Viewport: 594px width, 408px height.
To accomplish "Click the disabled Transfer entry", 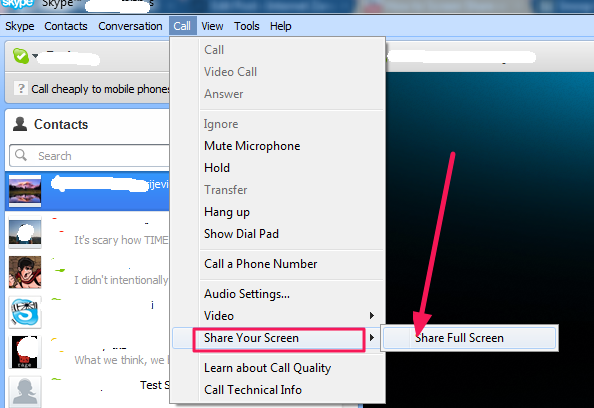I will pyautogui.click(x=225, y=190).
